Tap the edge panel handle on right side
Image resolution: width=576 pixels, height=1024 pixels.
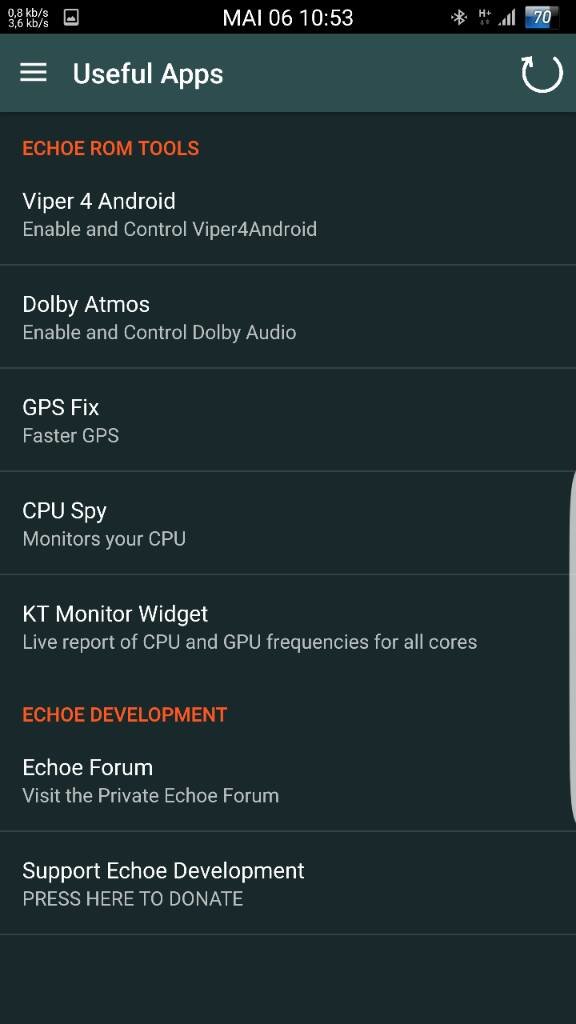573,647
